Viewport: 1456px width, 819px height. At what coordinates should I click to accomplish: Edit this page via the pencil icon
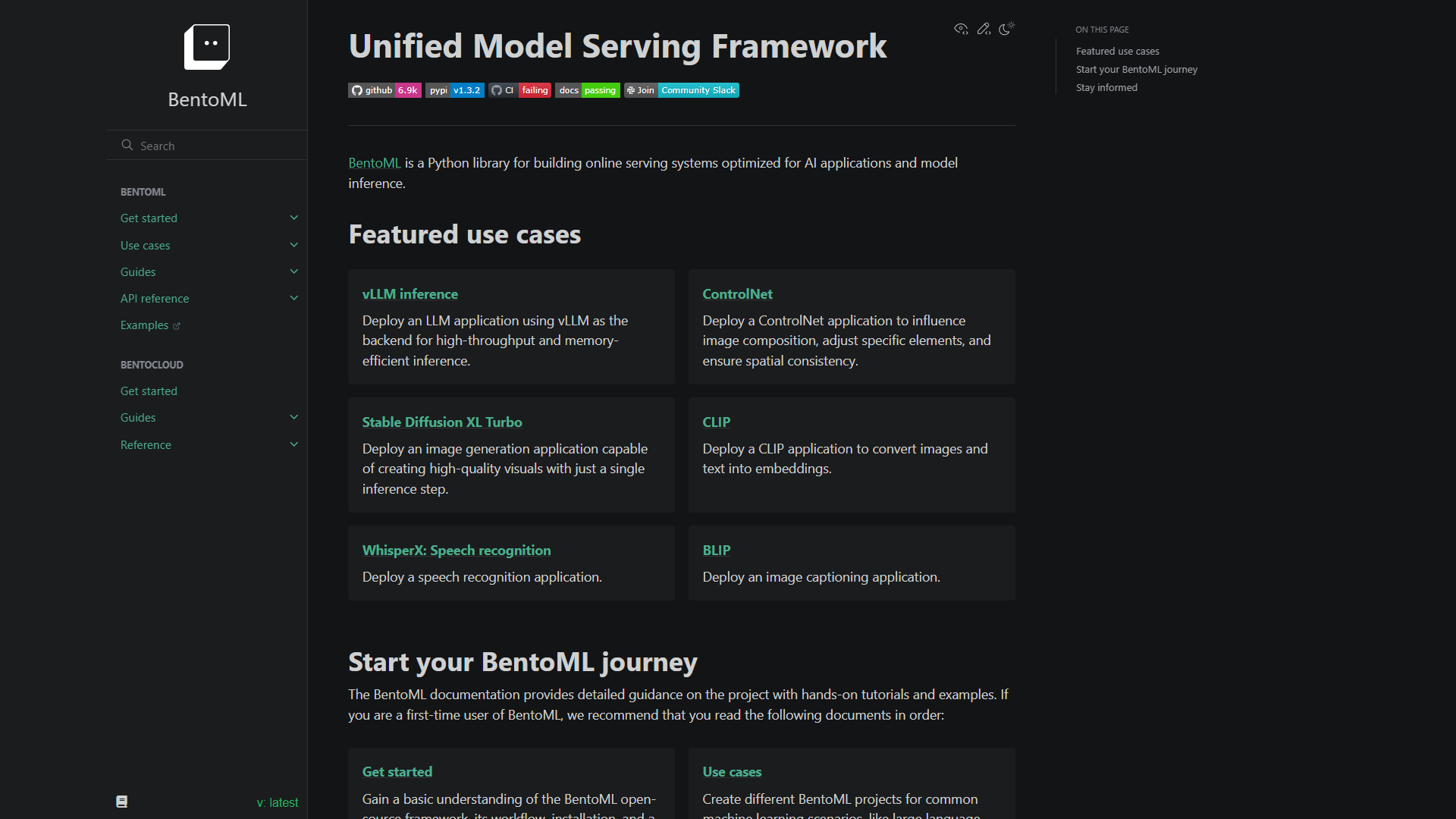tap(984, 28)
